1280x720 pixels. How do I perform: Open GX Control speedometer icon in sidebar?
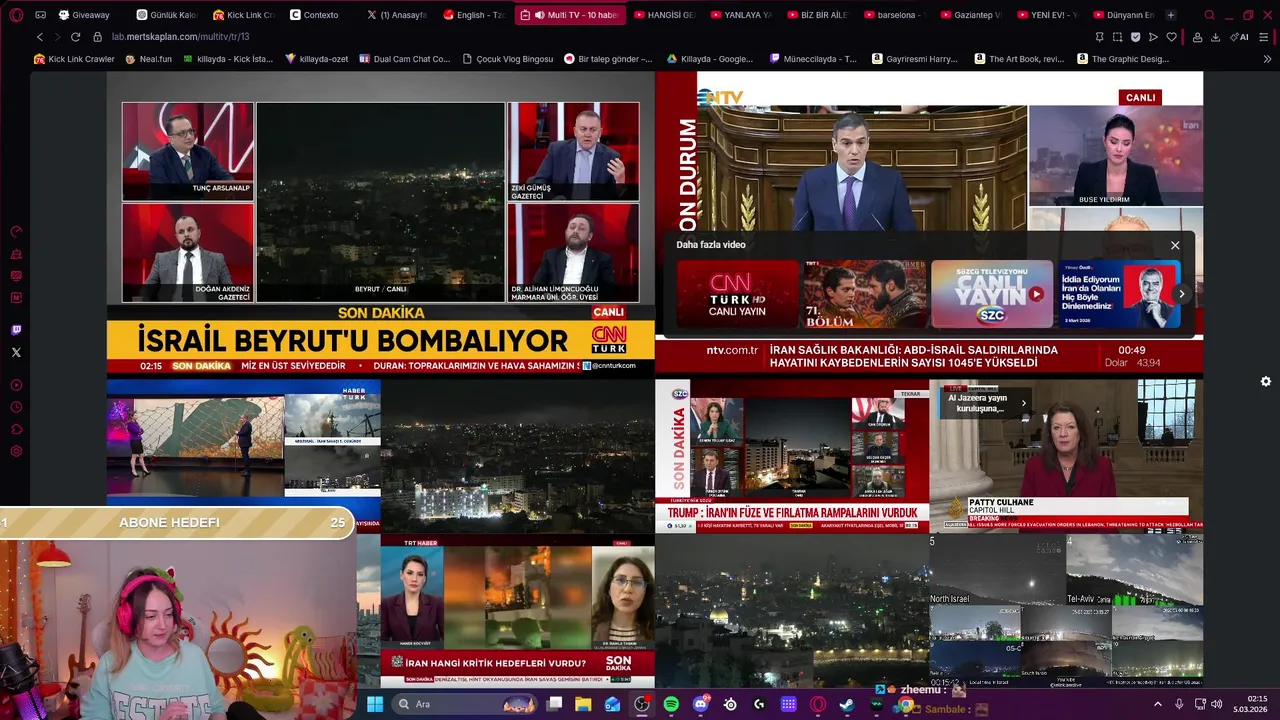point(16,232)
